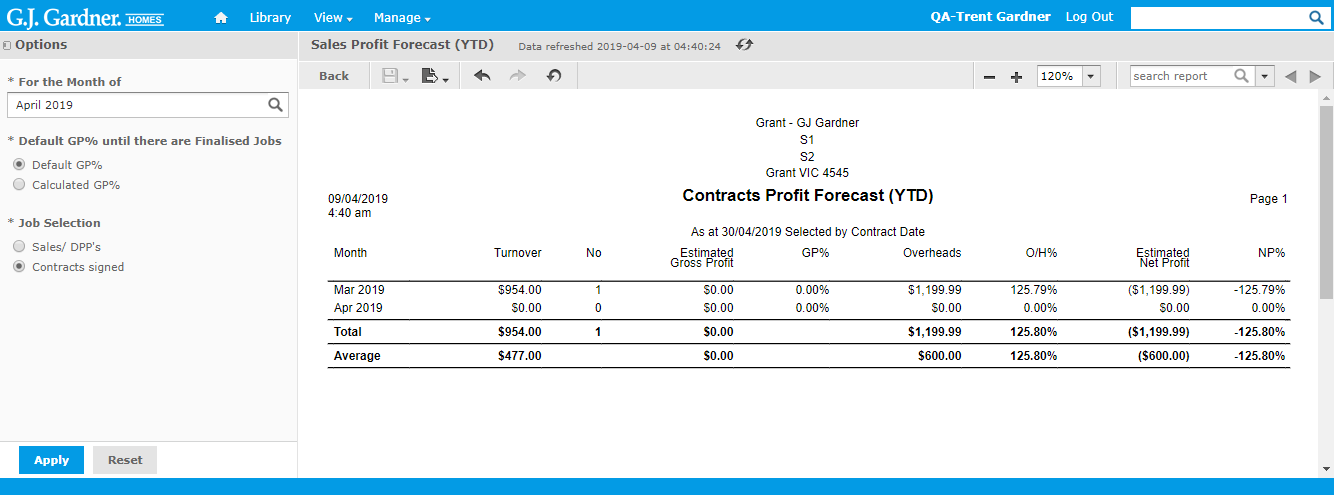Click the QA-Trent Gardner user name
This screenshot has height=495, width=1334.
click(990, 17)
